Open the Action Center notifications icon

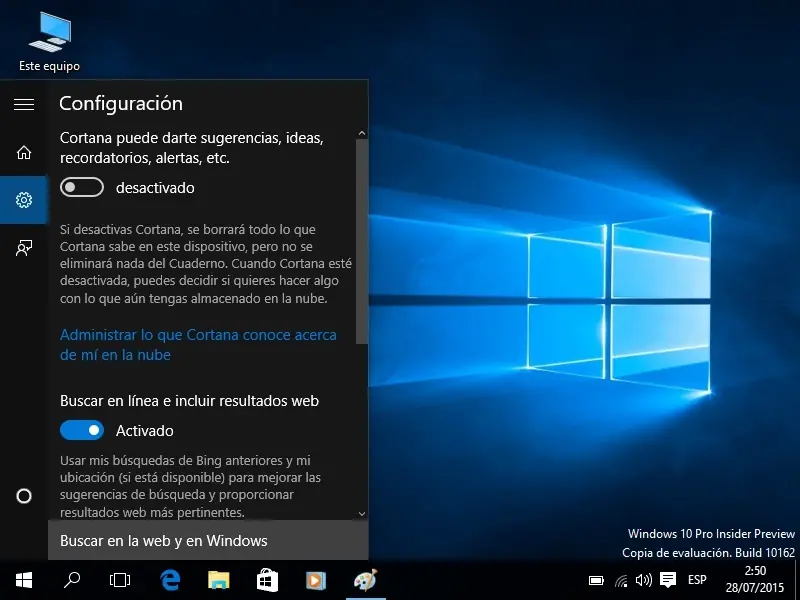tap(668, 580)
